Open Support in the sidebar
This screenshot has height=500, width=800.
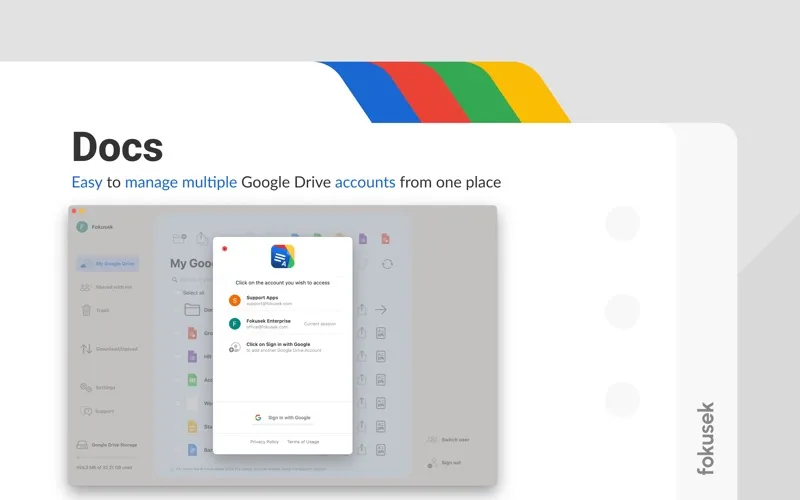point(97,411)
